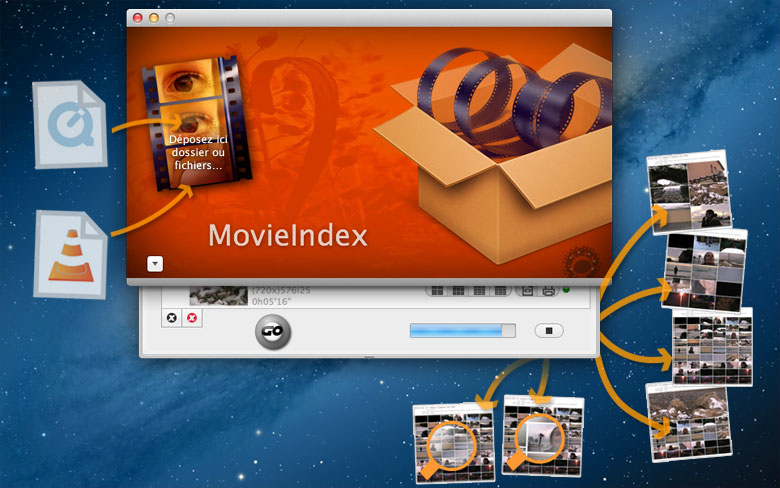Click the "(720x)576i25" format text
780x488 pixels.
click(281, 291)
